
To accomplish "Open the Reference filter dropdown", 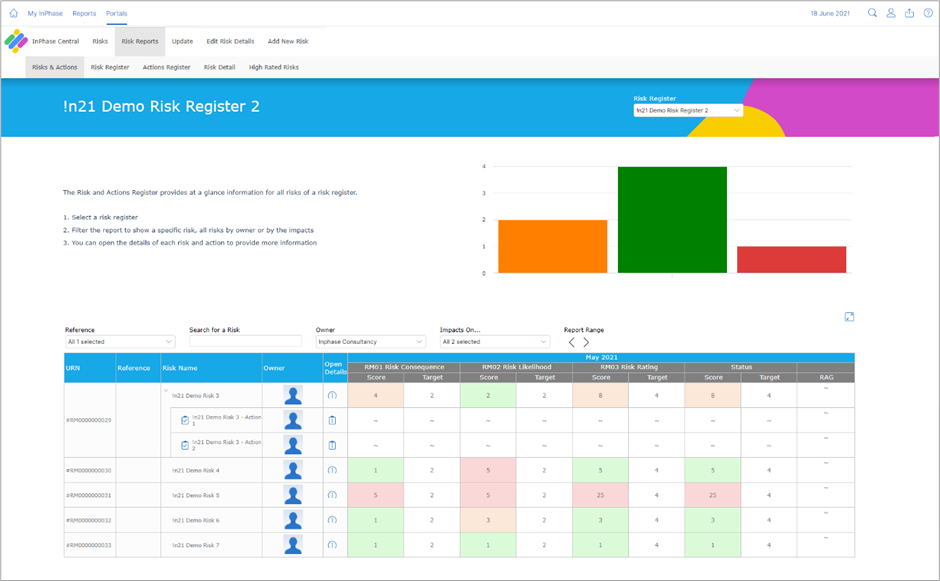I will (x=120, y=342).
